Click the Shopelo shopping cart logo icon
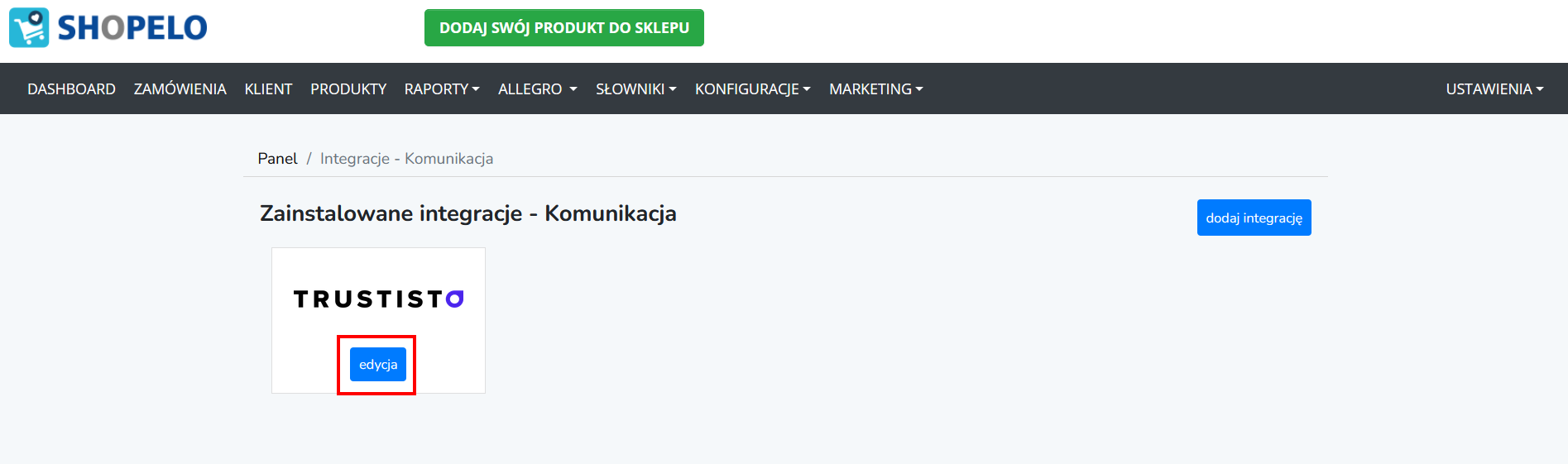 pyautogui.click(x=29, y=27)
